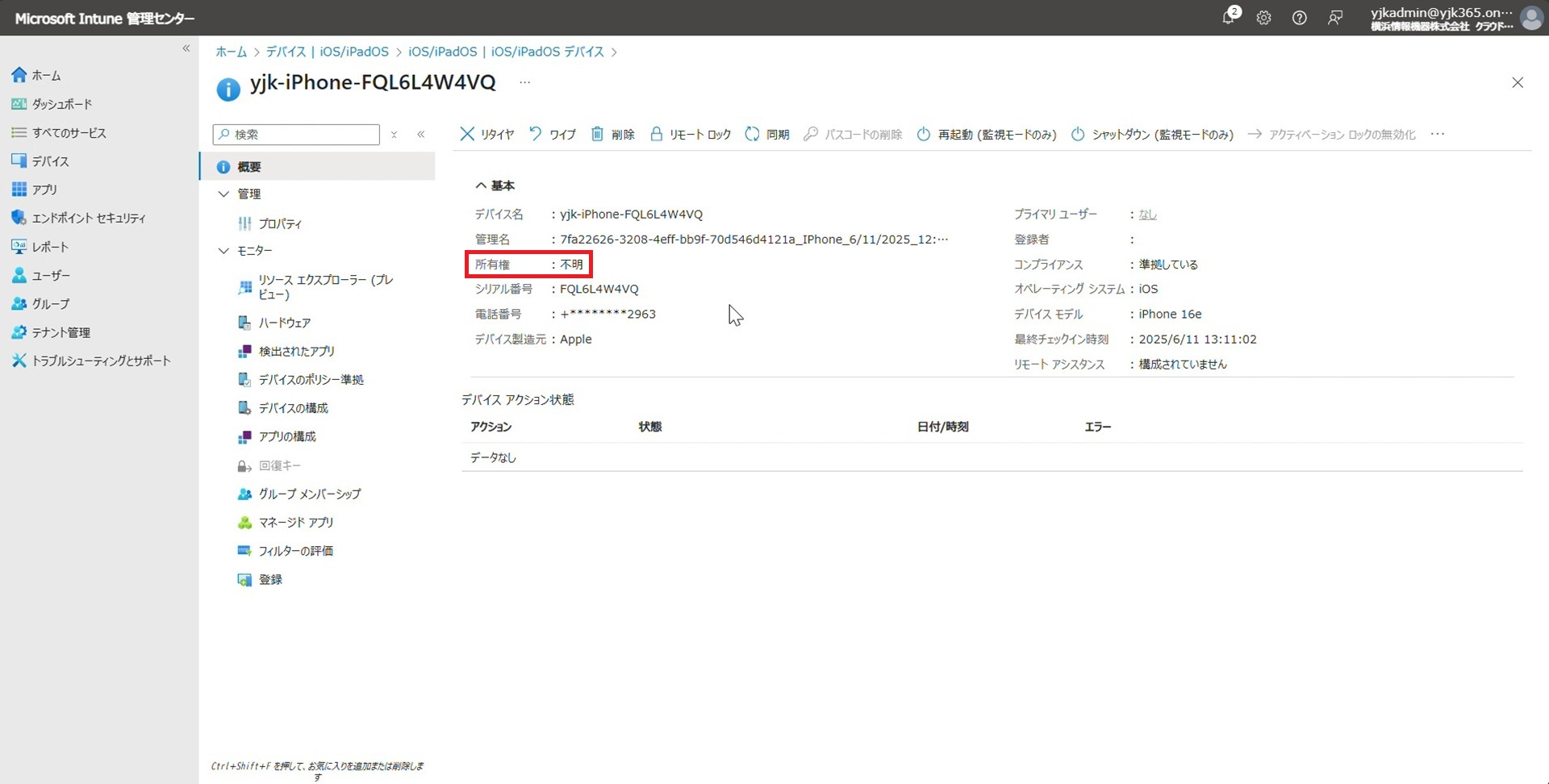Select device model iPhone 16e value
The height and width of the screenshot is (784, 1549).
pyautogui.click(x=1170, y=314)
